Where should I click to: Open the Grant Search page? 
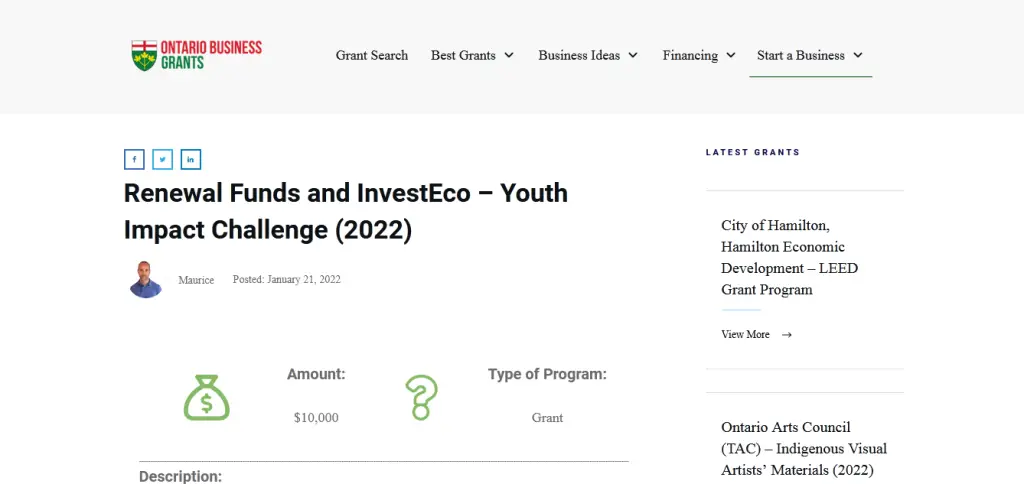click(x=372, y=56)
